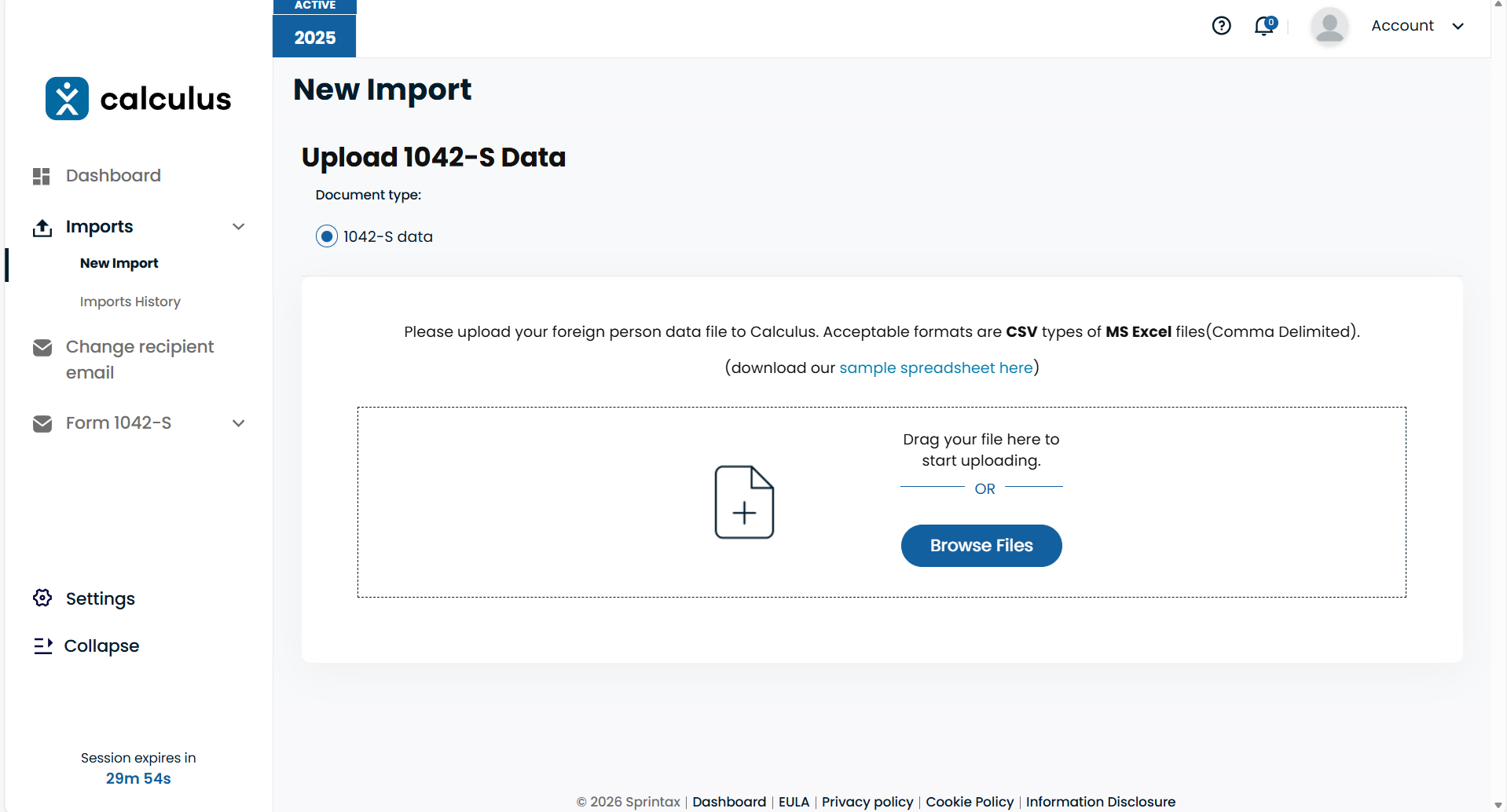The width and height of the screenshot is (1507, 812).
Task: Select the 2025 active year tab
Action: [x=314, y=37]
